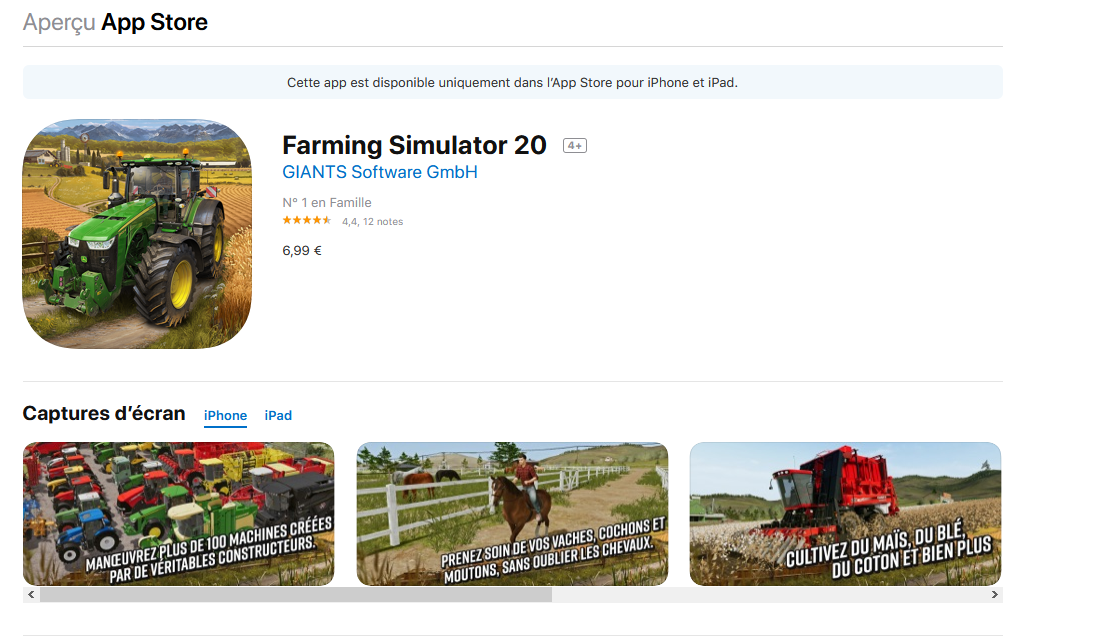The height and width of the screenshot is (636, 1107).
Task: Click the Farming Simulator 20 title
Action: click(x=414, y=145)
